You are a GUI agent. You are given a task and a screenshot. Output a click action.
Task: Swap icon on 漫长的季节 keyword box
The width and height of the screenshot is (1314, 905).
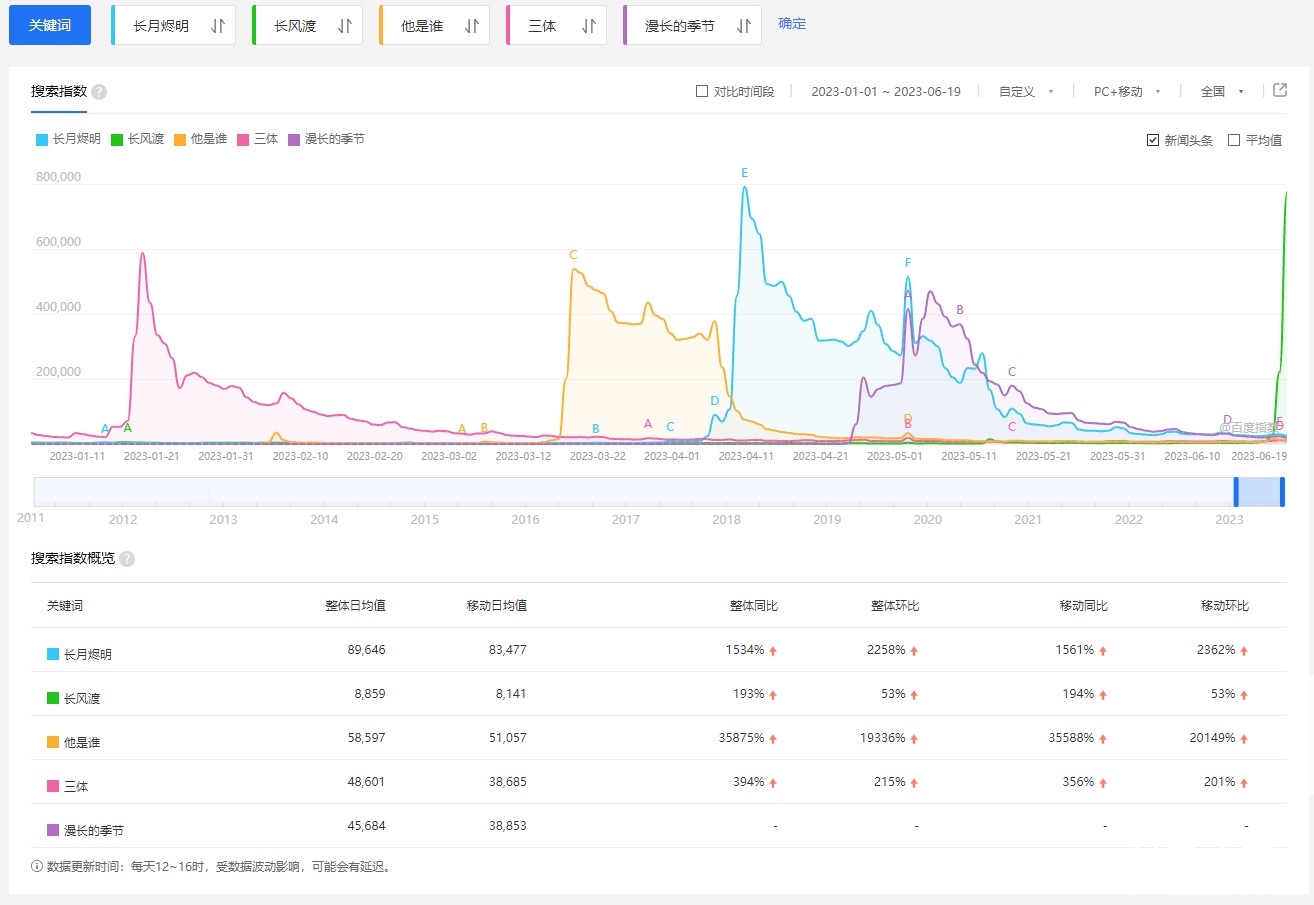click(x=744, y=26)
